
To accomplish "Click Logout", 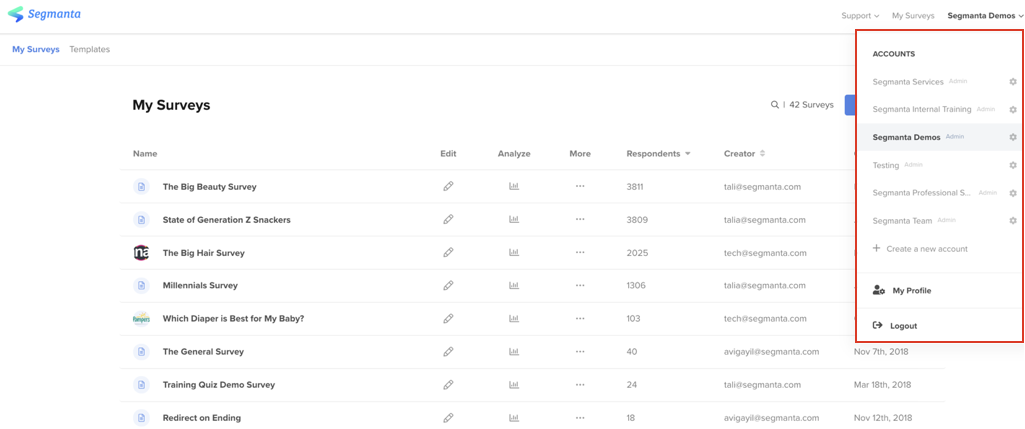I will pyautogui.click(x=895, y=326).
